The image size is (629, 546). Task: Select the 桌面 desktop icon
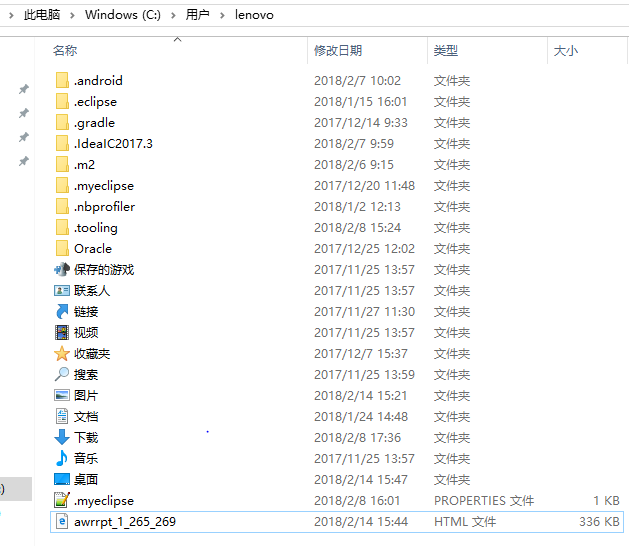tap(62, 479)
